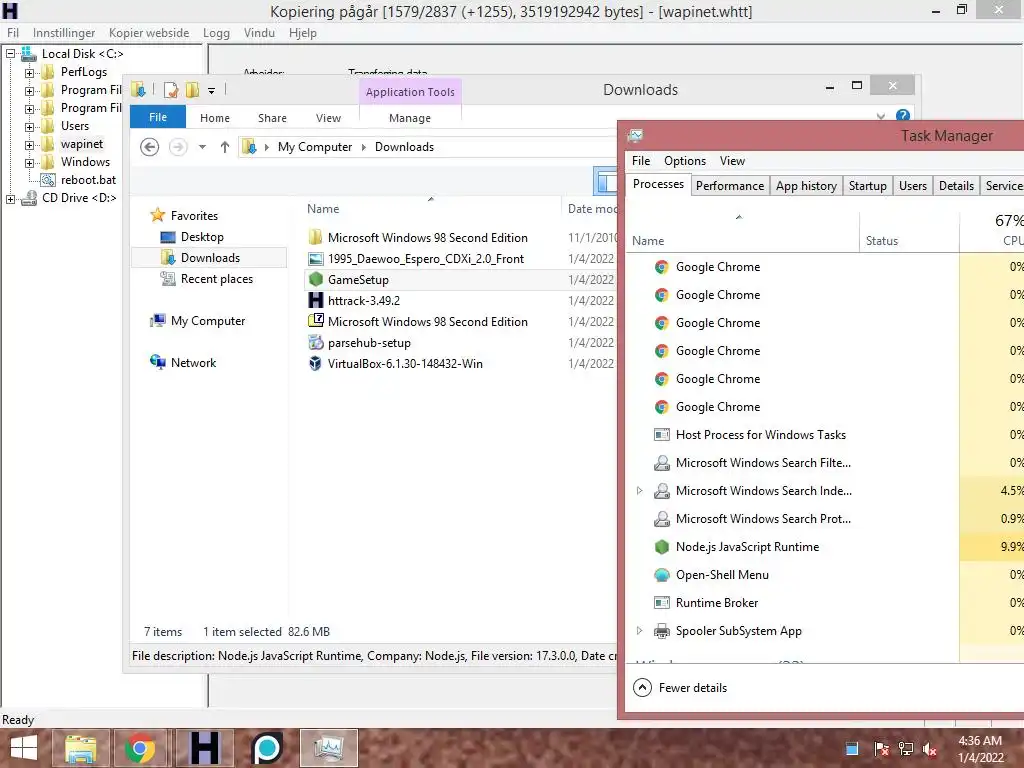
Task: Select the Runtime Broker process icon
Action: coord(662,603)
